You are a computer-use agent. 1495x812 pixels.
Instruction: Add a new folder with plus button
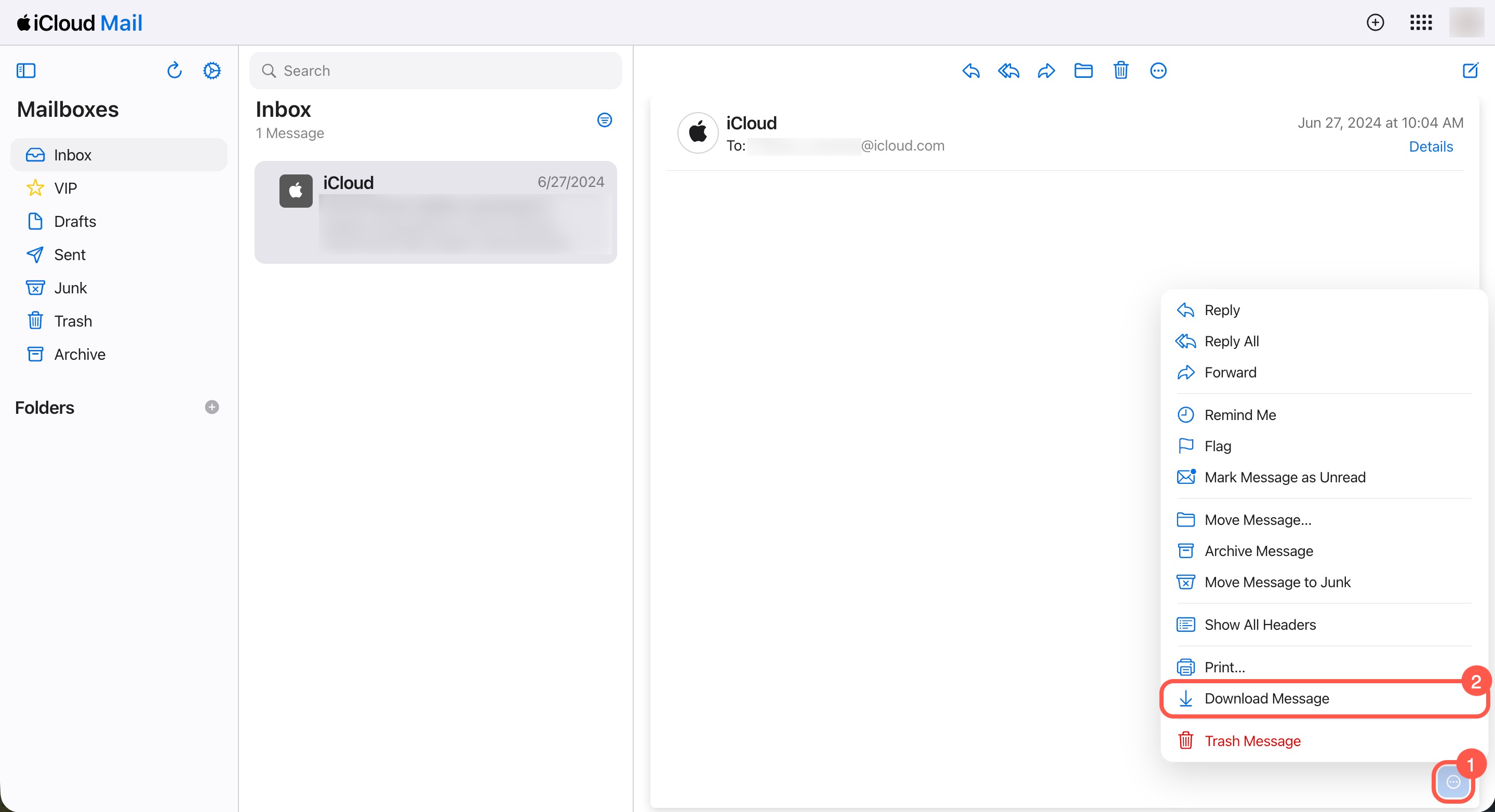(x=212, y=407)
